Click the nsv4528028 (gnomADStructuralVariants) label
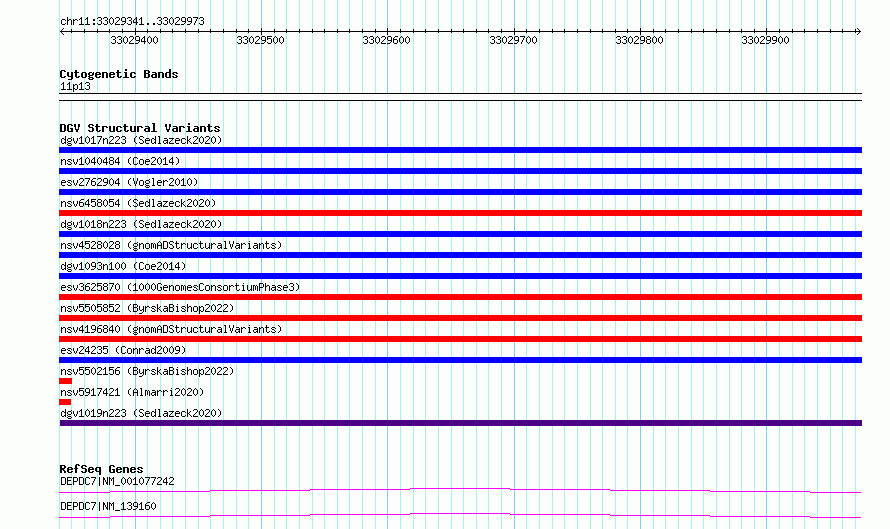The height and width of the screenshot is (529, 890). coord(171,245)
